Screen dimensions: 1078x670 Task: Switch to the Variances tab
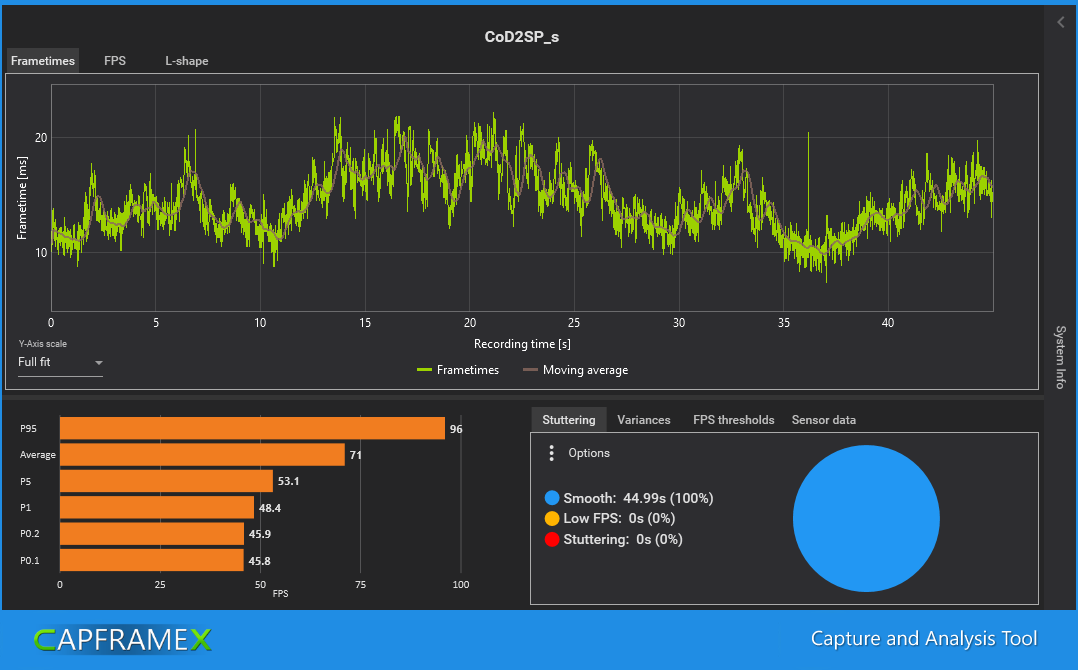click(644, 420)
